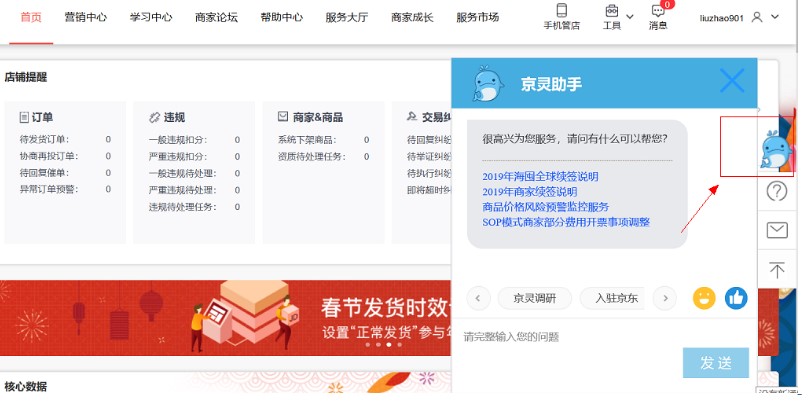808x408 pixels.
Task: Click the 手机管店 phone icon
Action: [562, 10]
